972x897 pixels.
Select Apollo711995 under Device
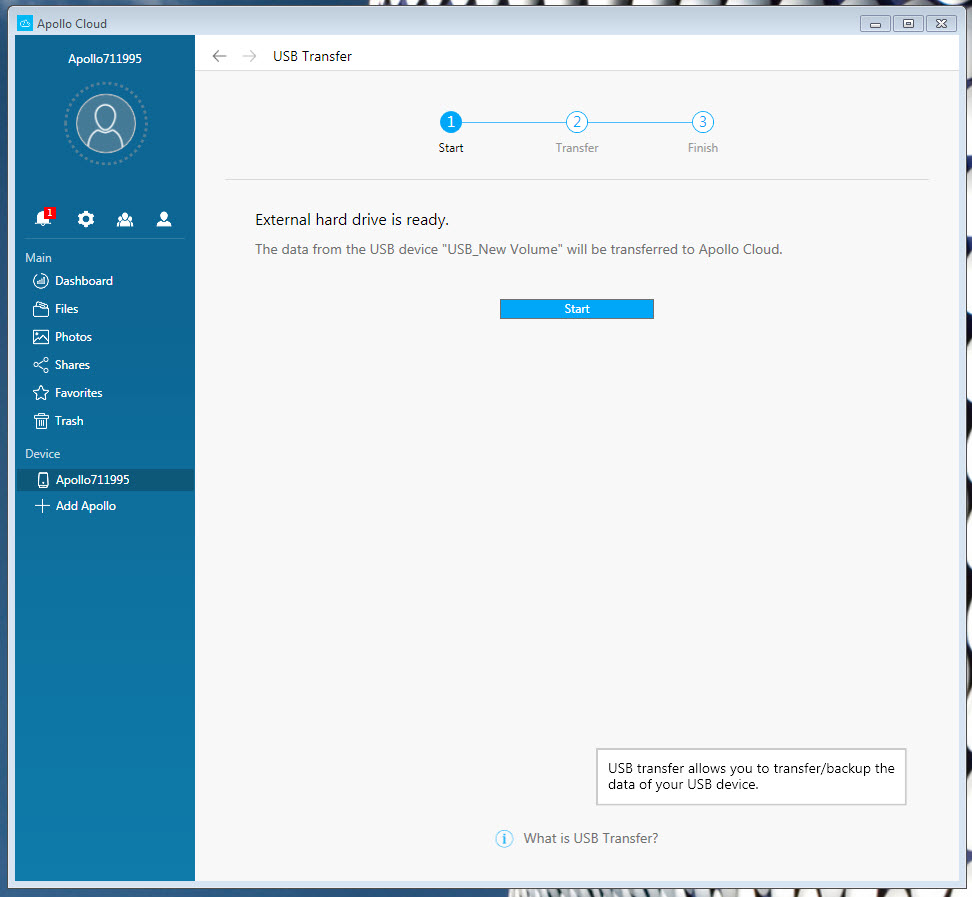(105, 480)
